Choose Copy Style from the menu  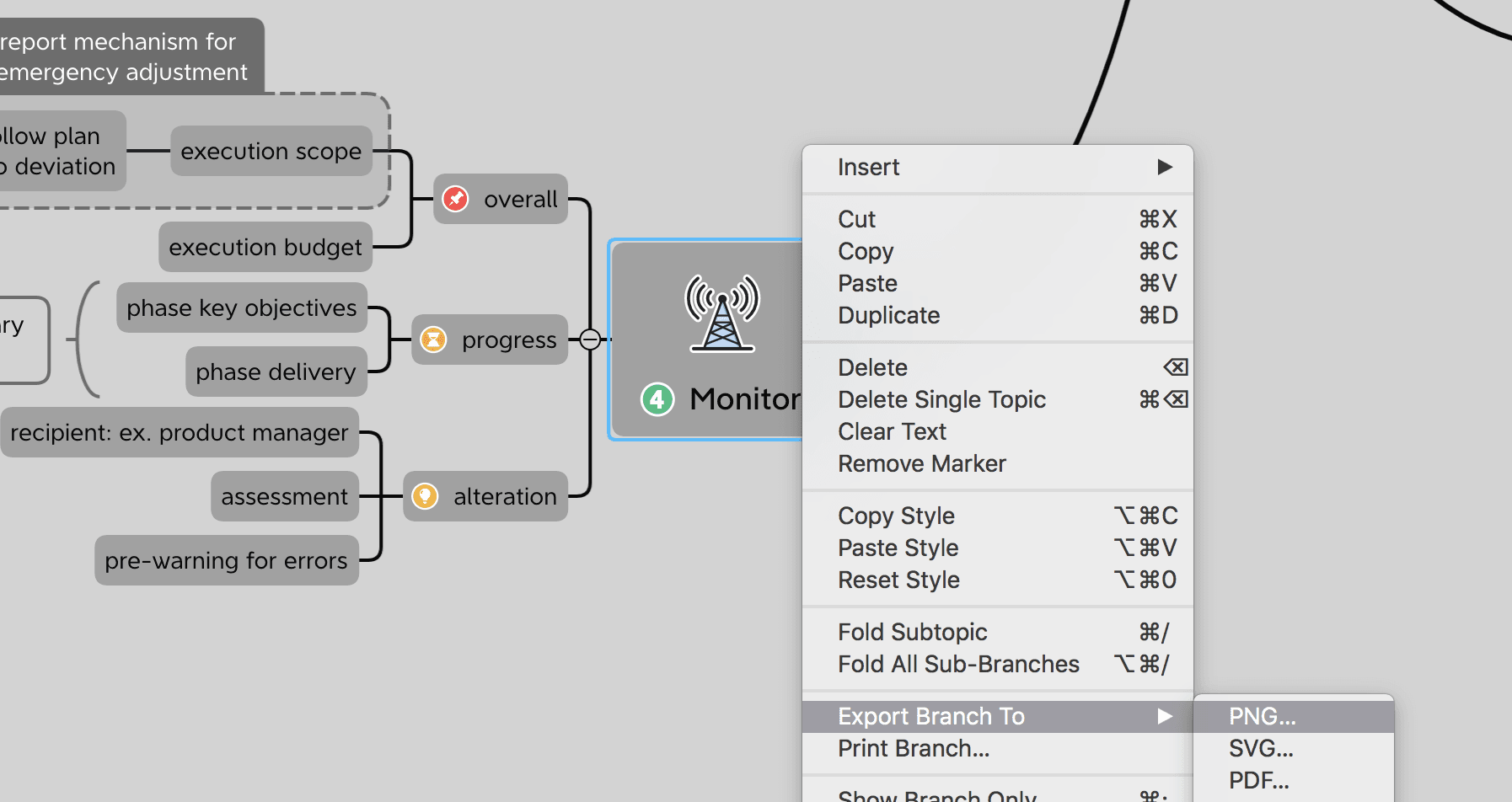pos(998,516)
